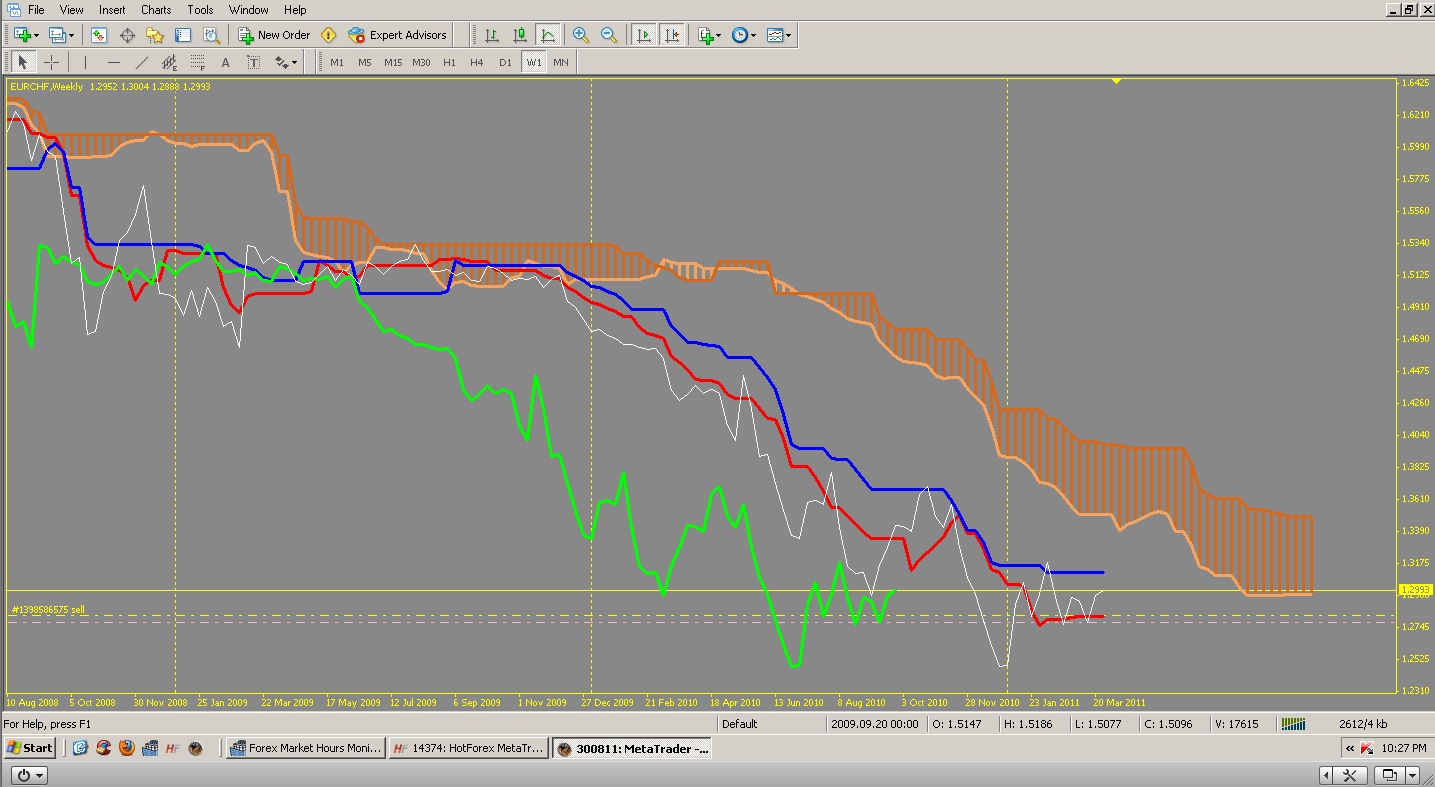This screenshot has width=1435, height=787.
Task: Click the yellow diamond alert icon
Action: pyautogui.click(x=329, y=35)
